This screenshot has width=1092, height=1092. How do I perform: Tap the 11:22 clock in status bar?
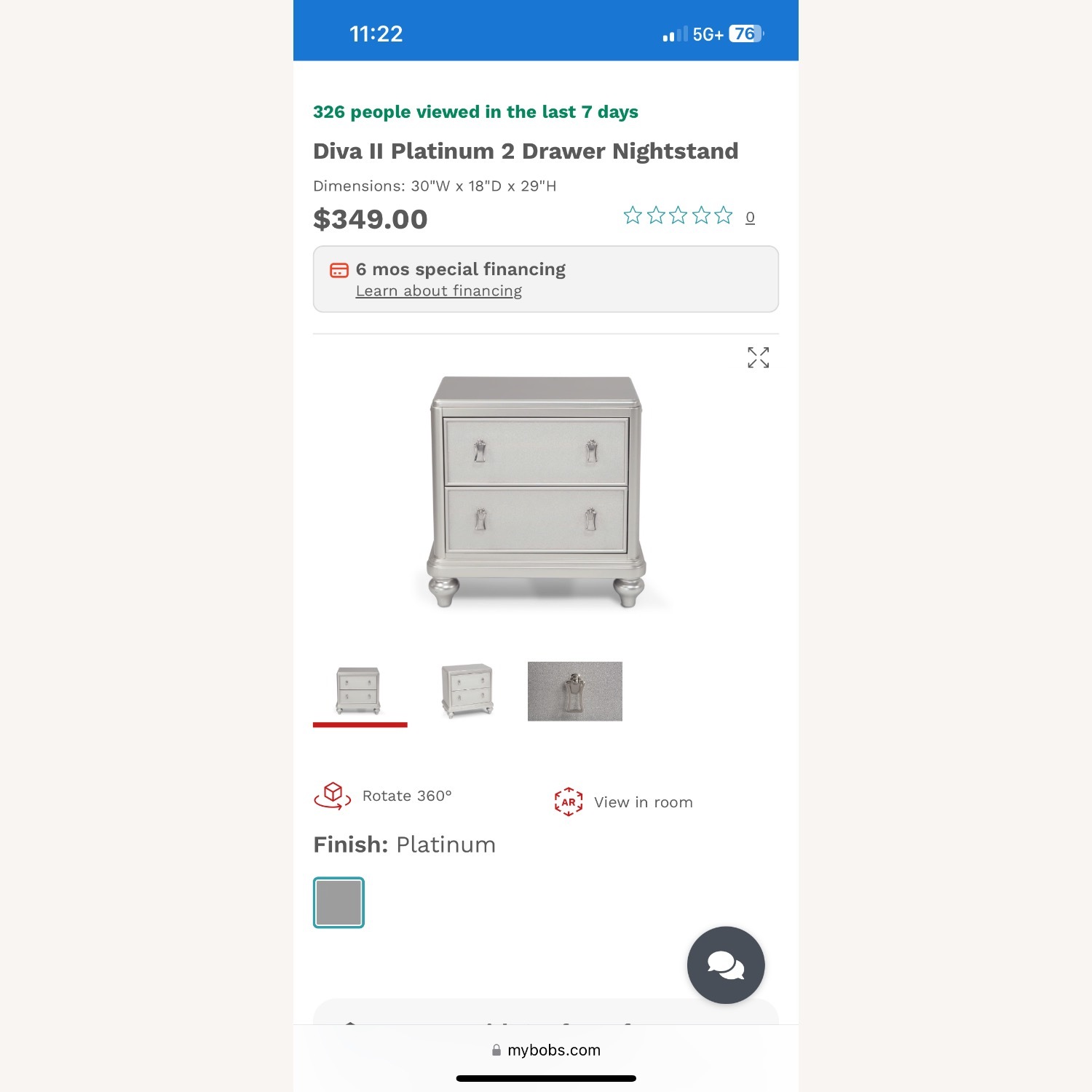376,34
